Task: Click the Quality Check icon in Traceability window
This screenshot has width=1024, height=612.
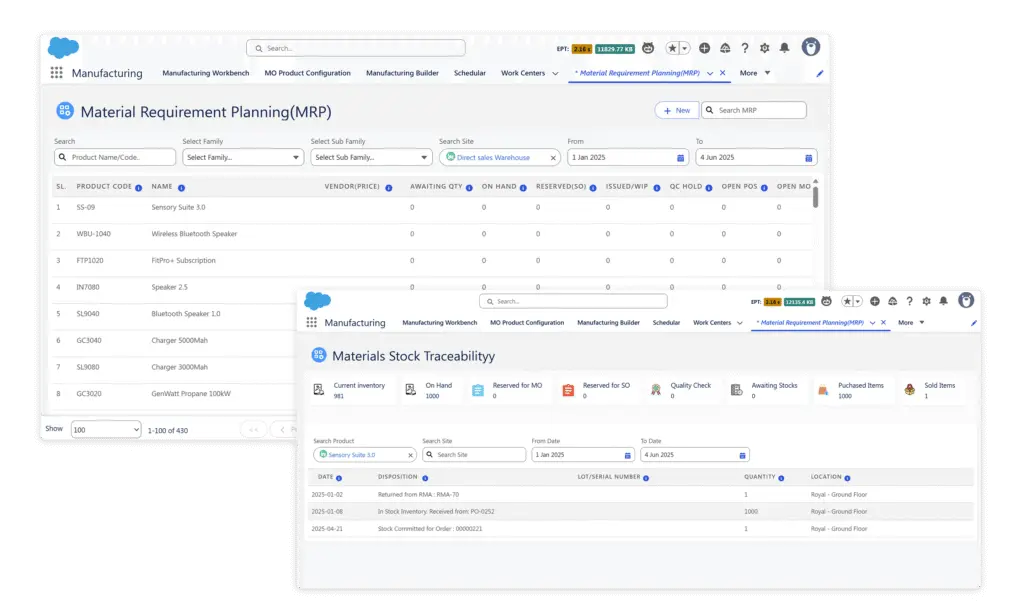Action: 656,390
